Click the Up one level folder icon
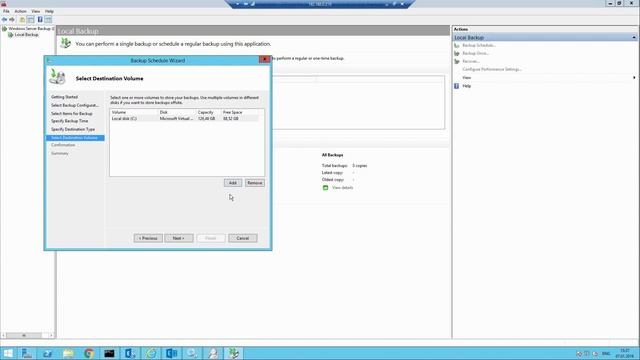 click(x=22, y=20)
